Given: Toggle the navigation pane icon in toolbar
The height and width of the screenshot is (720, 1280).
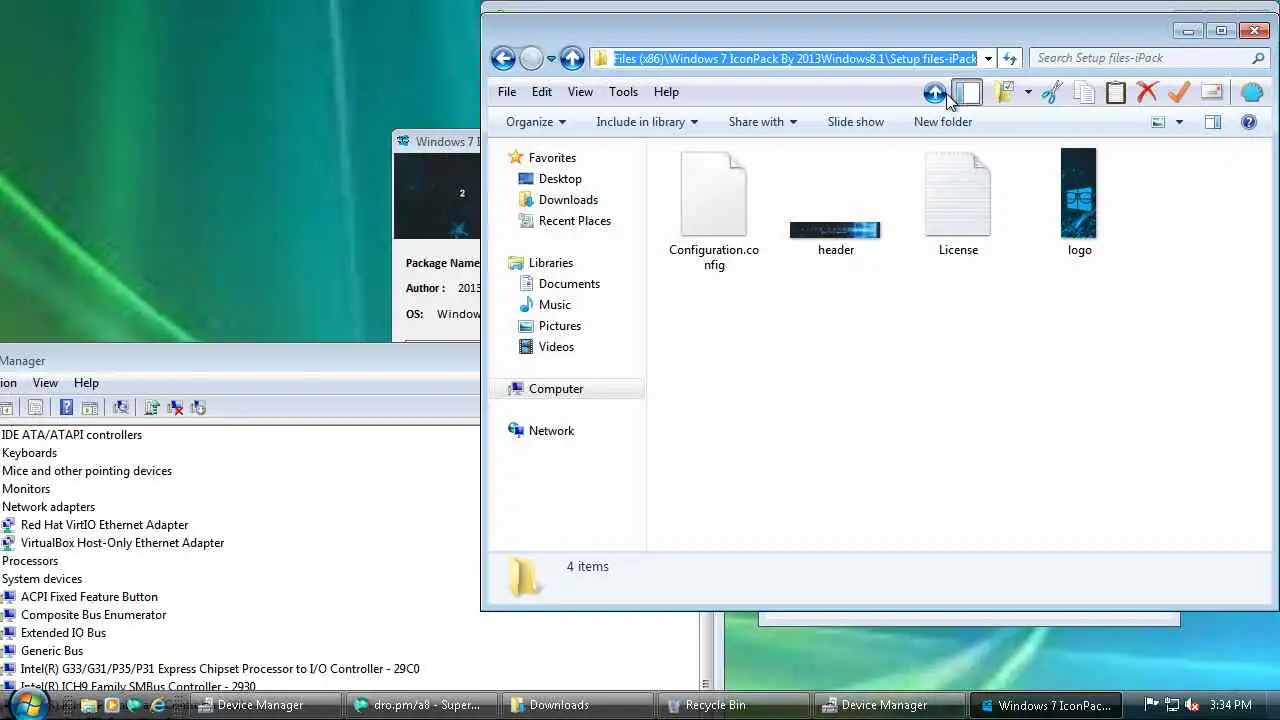Looking at the screenshot, I should tap(968, 93).
